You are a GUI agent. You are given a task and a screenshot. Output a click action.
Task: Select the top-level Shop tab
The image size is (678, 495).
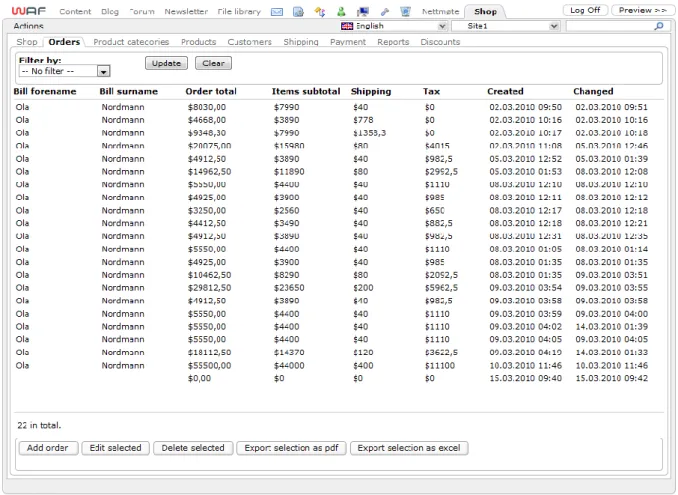tap(485, 12)
